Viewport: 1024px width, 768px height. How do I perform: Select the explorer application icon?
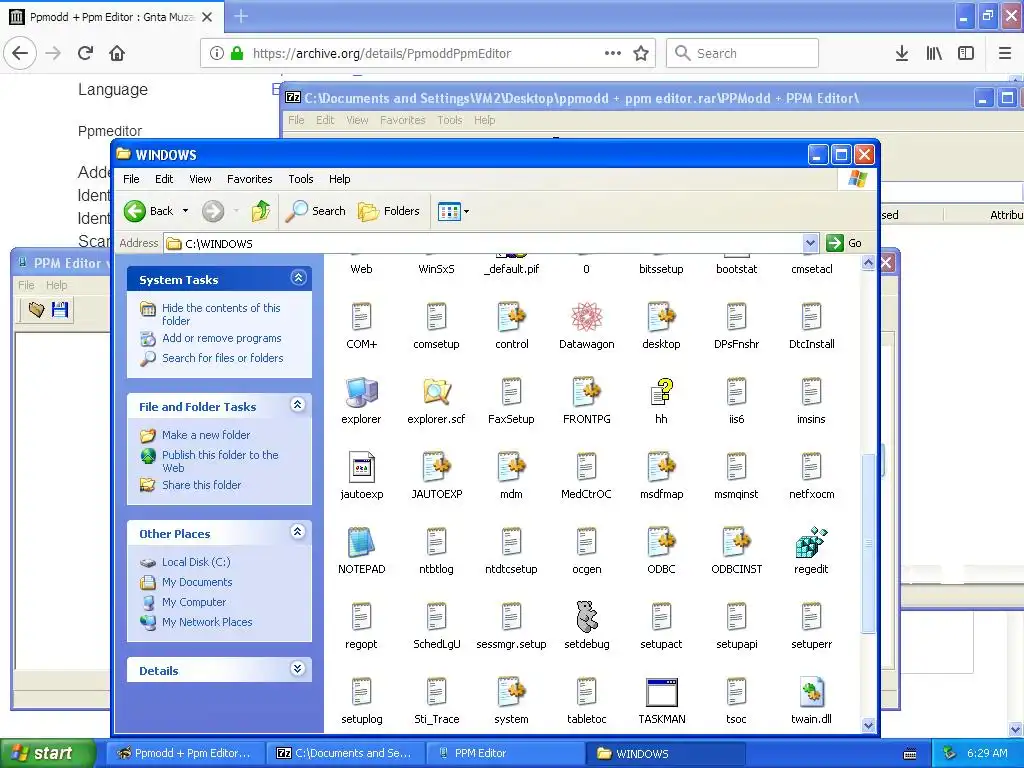pyautogui.click(x=361, y=392)
